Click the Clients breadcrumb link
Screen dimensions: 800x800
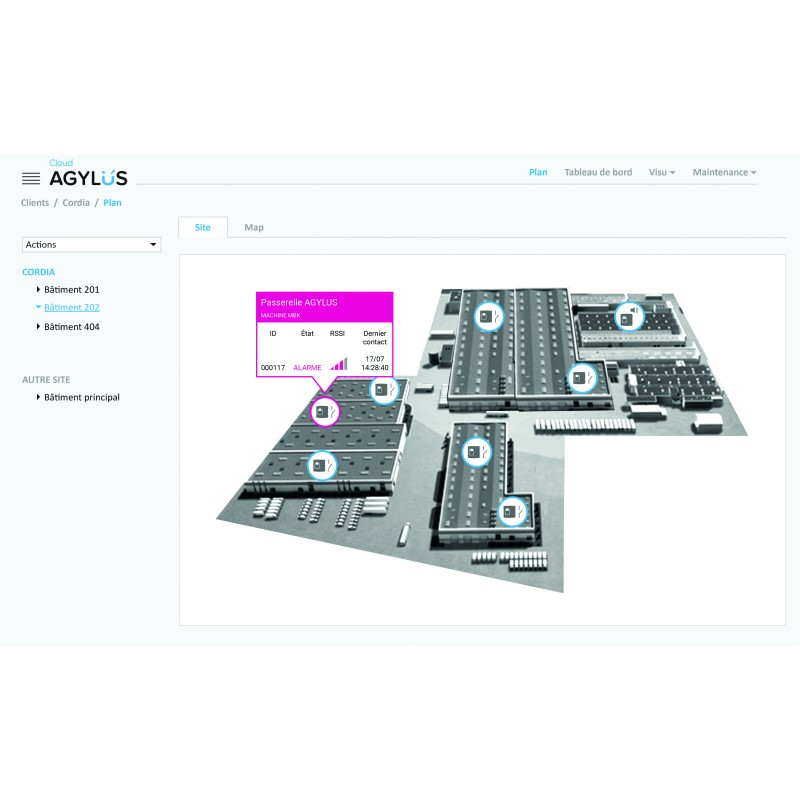point(35,203)
